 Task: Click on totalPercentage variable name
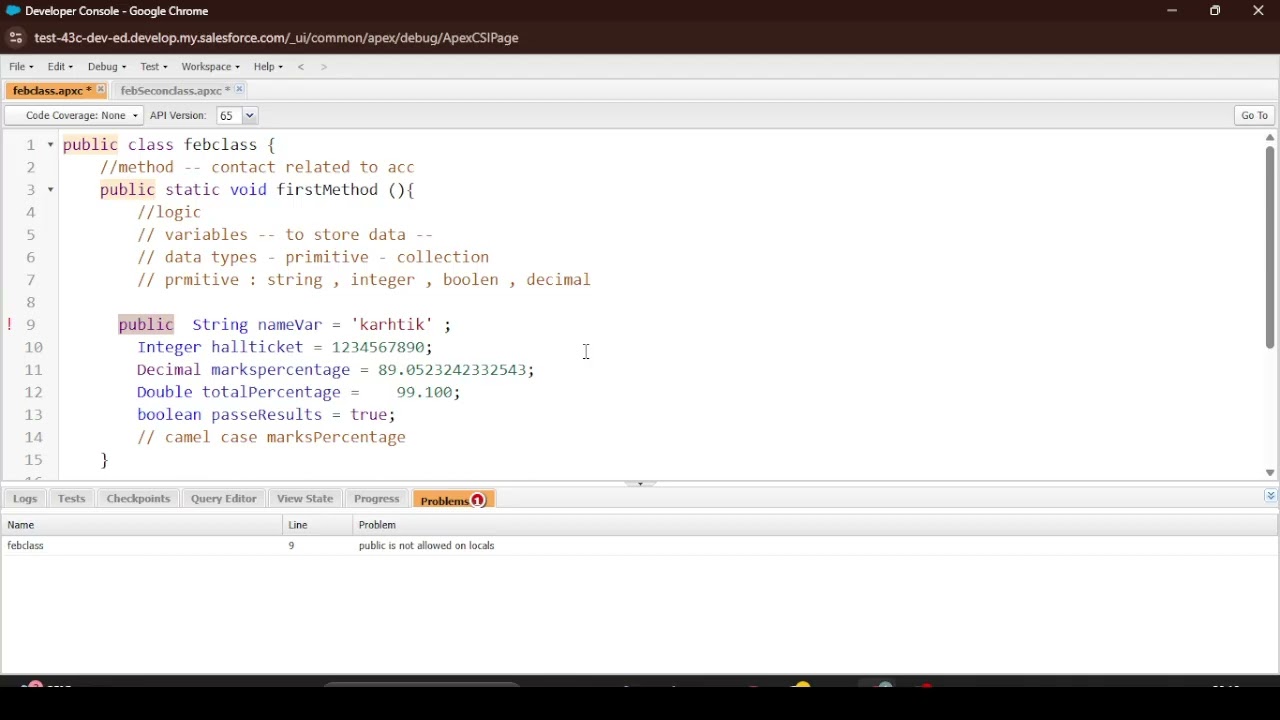271,392
